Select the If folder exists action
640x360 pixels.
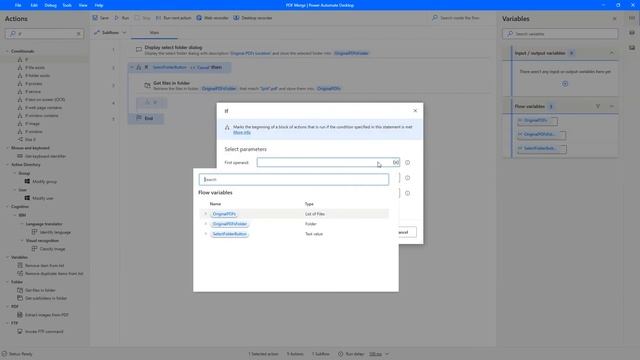point(37,76)
